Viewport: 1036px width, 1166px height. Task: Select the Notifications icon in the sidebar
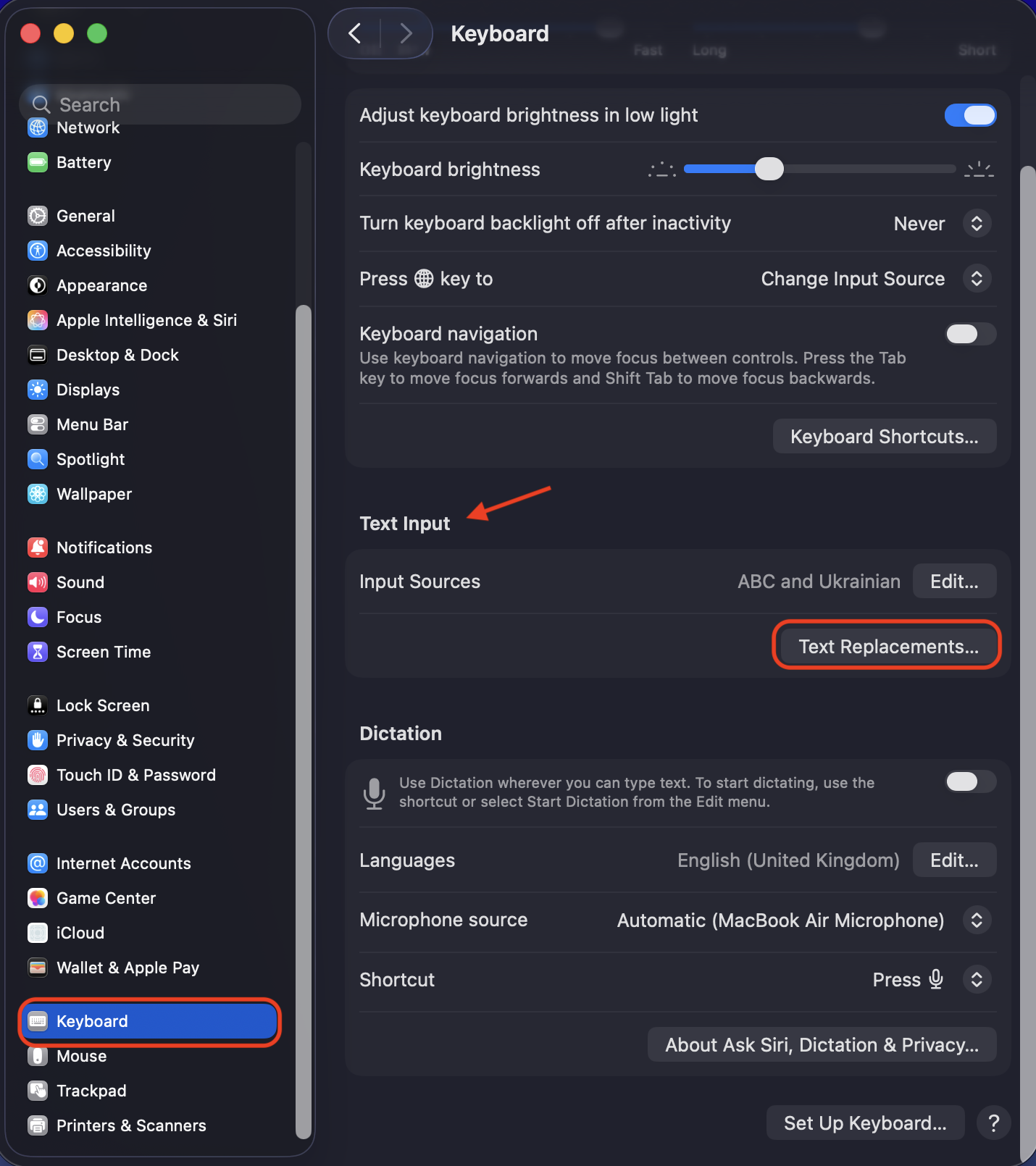pos(38,548)
